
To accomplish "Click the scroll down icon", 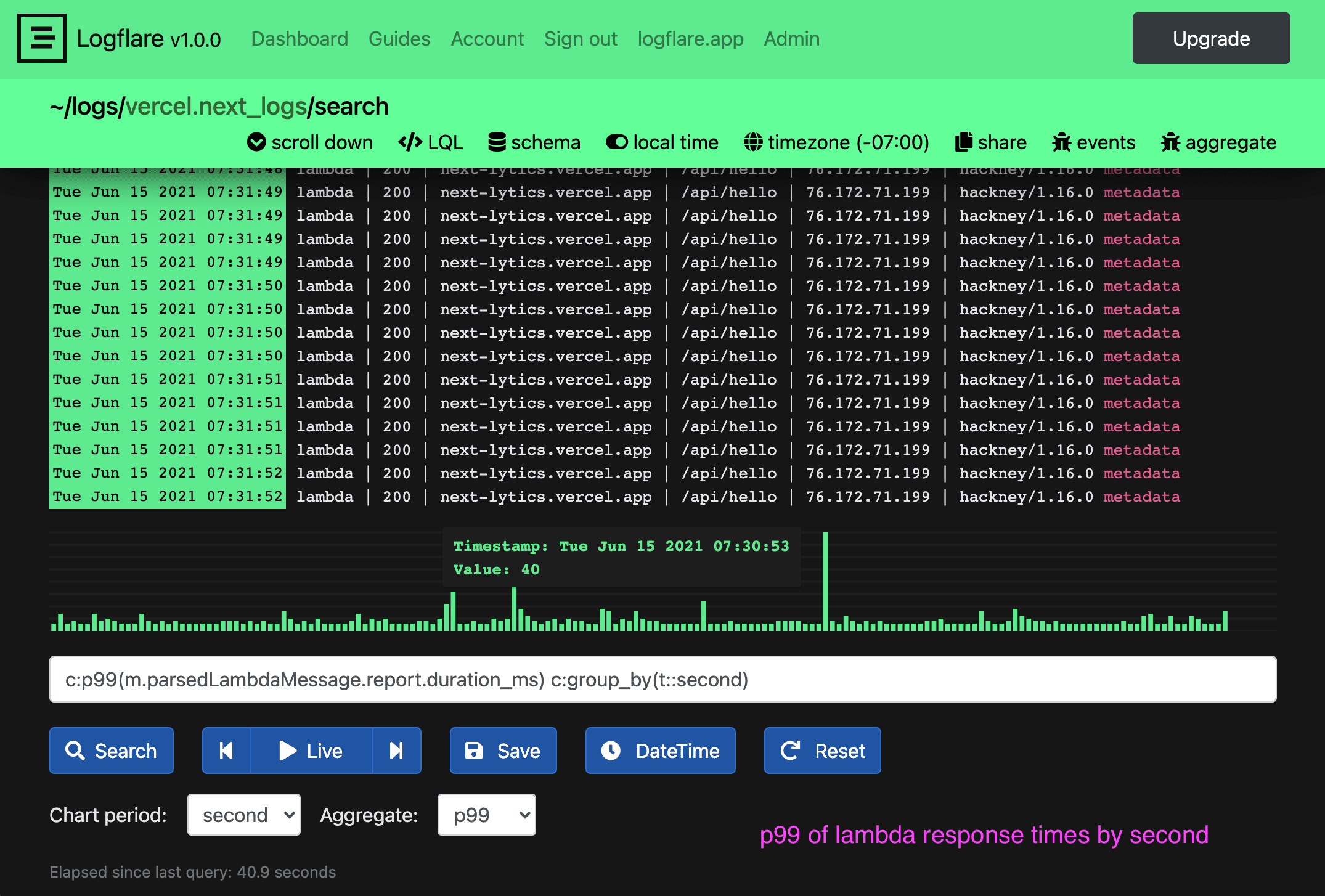I will pyautogui.click(x=256, y=142).
